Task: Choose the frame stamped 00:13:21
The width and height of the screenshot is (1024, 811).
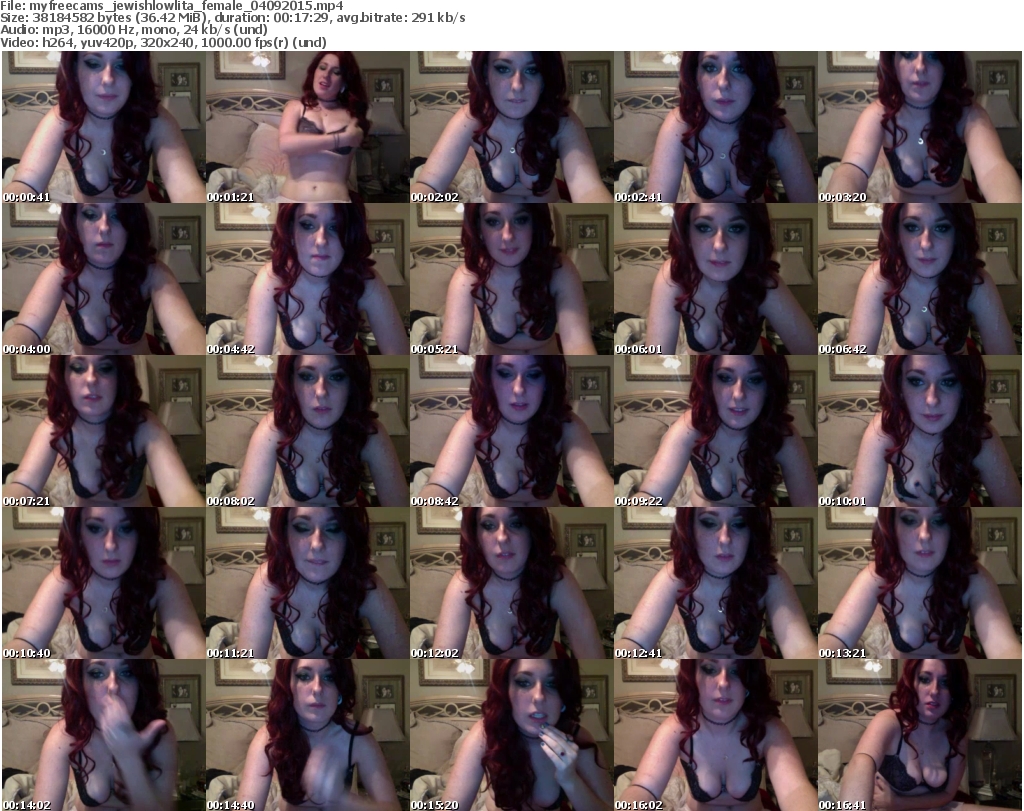Action: [920, 583]
